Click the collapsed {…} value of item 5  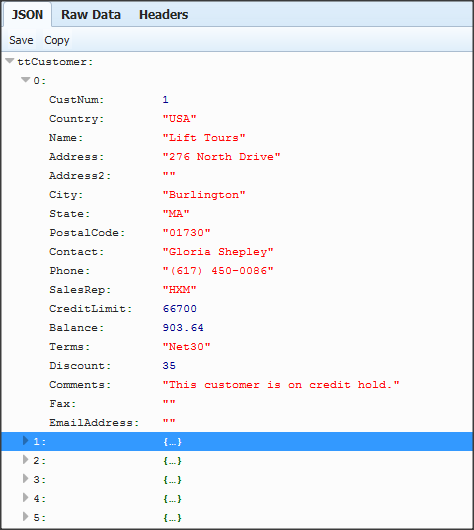[172, 517]
